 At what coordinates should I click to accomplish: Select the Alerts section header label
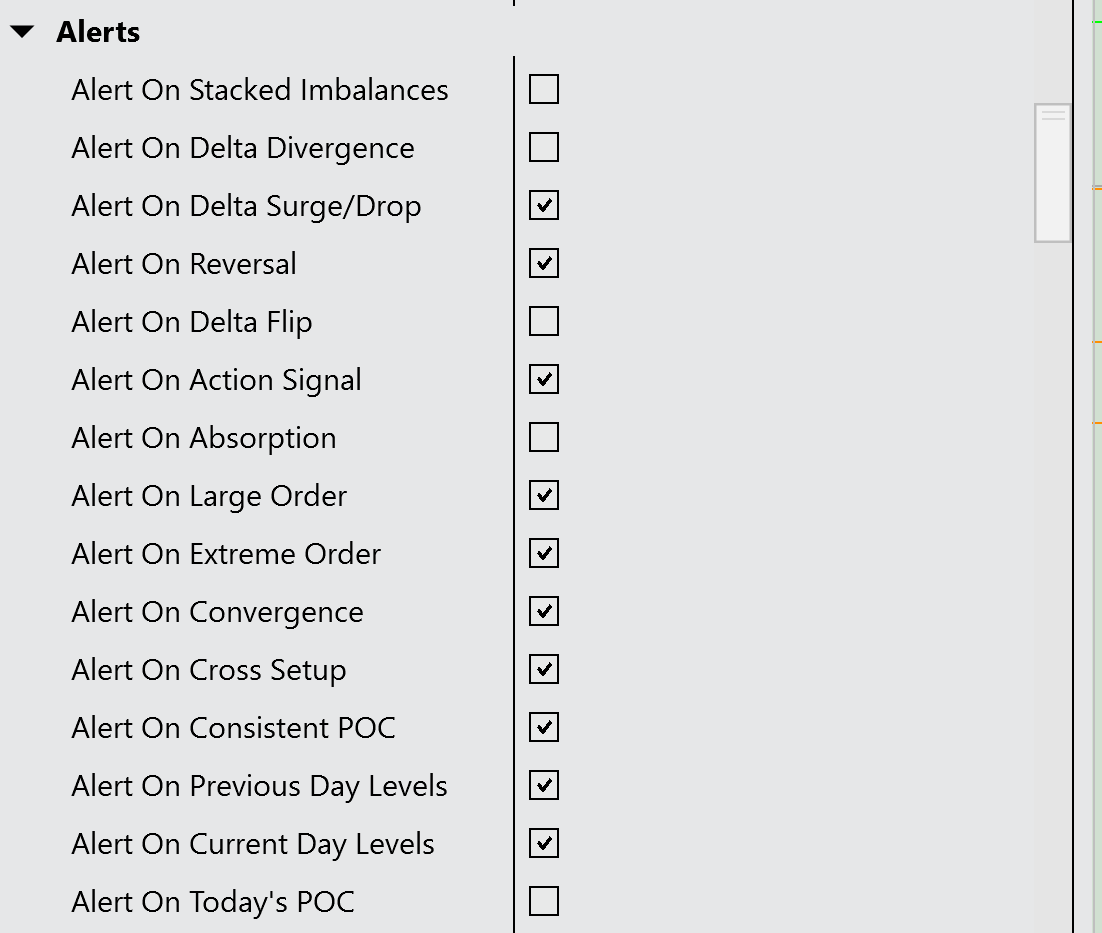[x=98, y=33]
